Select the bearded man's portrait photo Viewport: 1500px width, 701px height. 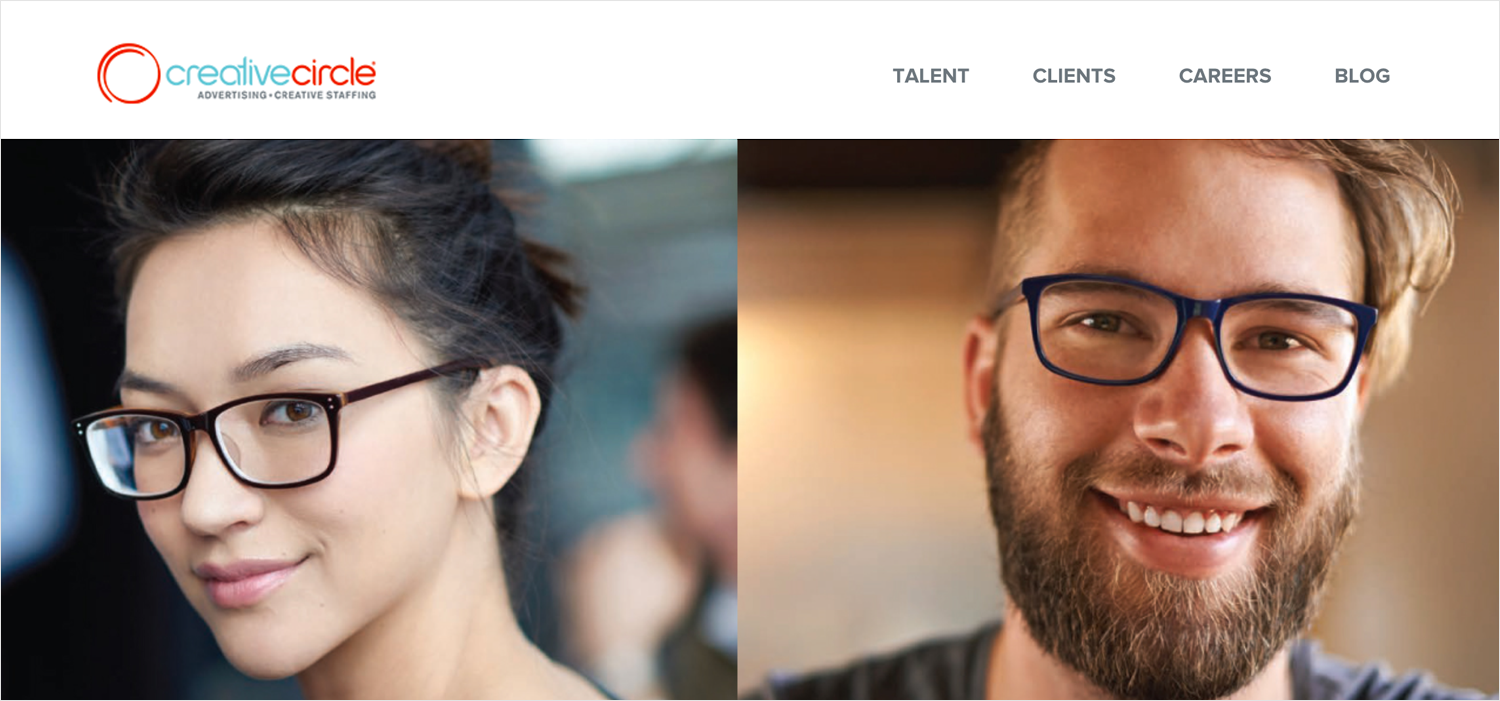pos(1118,419)
